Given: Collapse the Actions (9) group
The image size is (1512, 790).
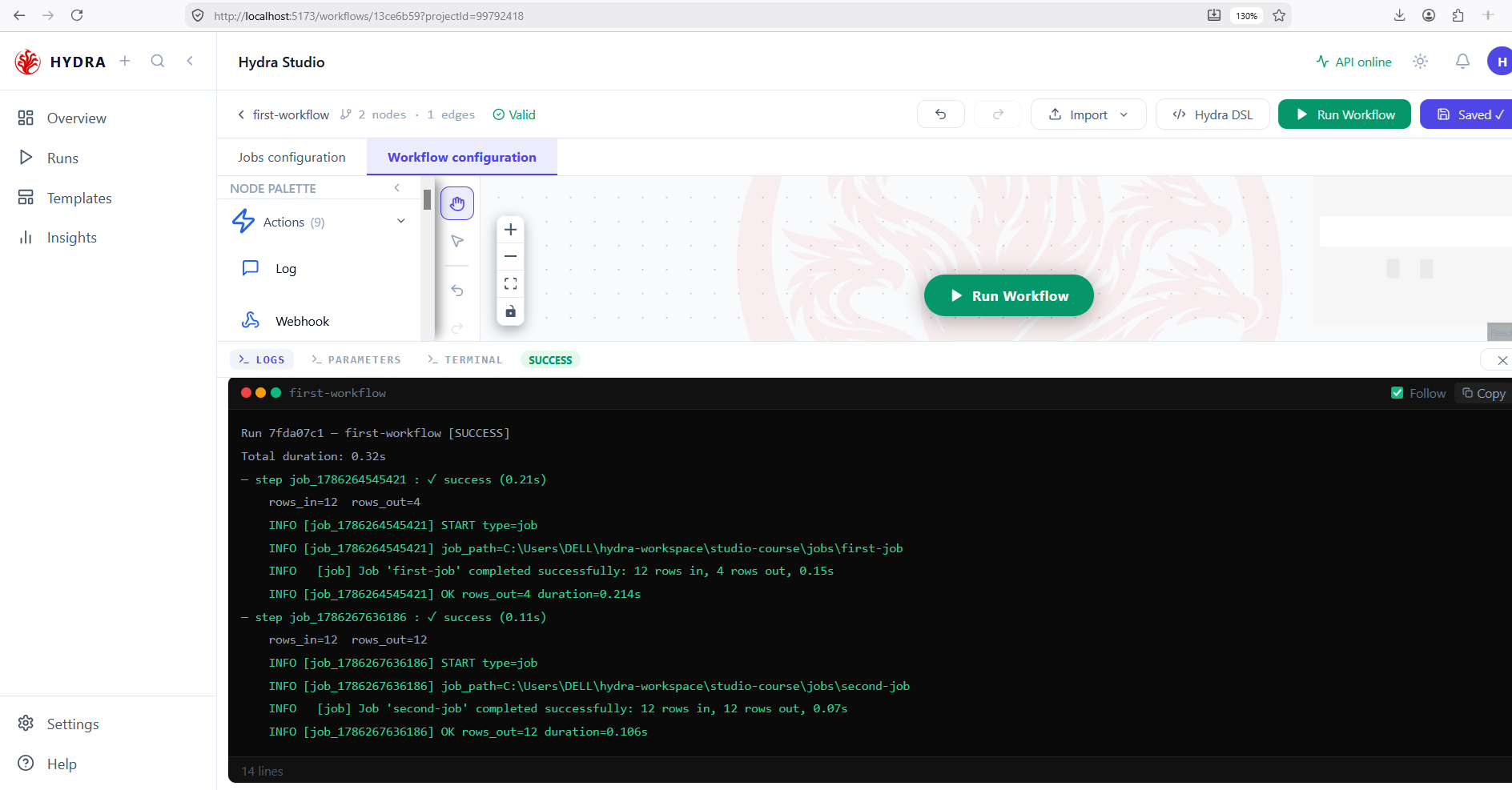Looking at the screenshot, I should click(401, 222).
